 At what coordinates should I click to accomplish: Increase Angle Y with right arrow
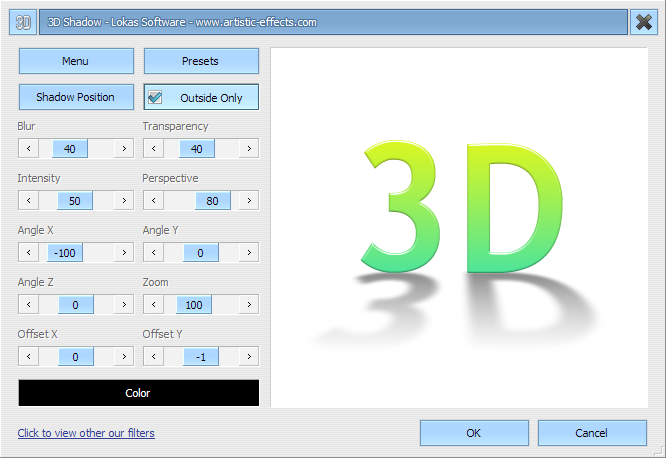tap(248, 252)
